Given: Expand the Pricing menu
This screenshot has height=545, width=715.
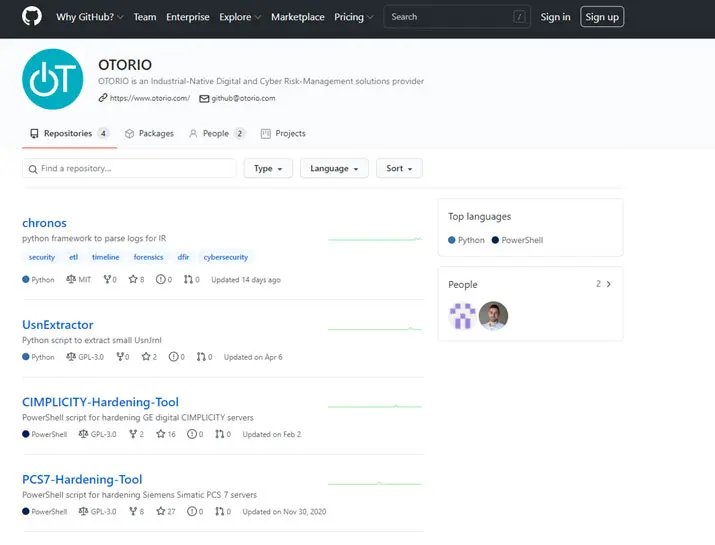Looking at the screenshot, I should point(353,17).
